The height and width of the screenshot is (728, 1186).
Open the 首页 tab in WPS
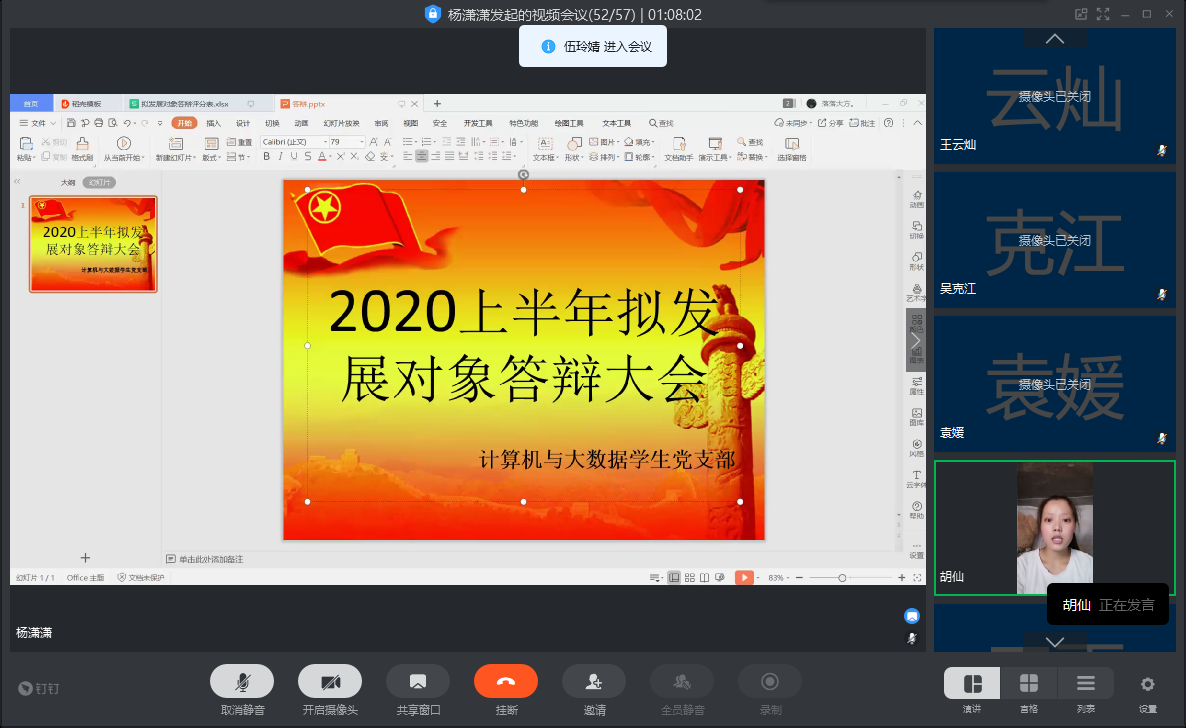tap(31, 104)
